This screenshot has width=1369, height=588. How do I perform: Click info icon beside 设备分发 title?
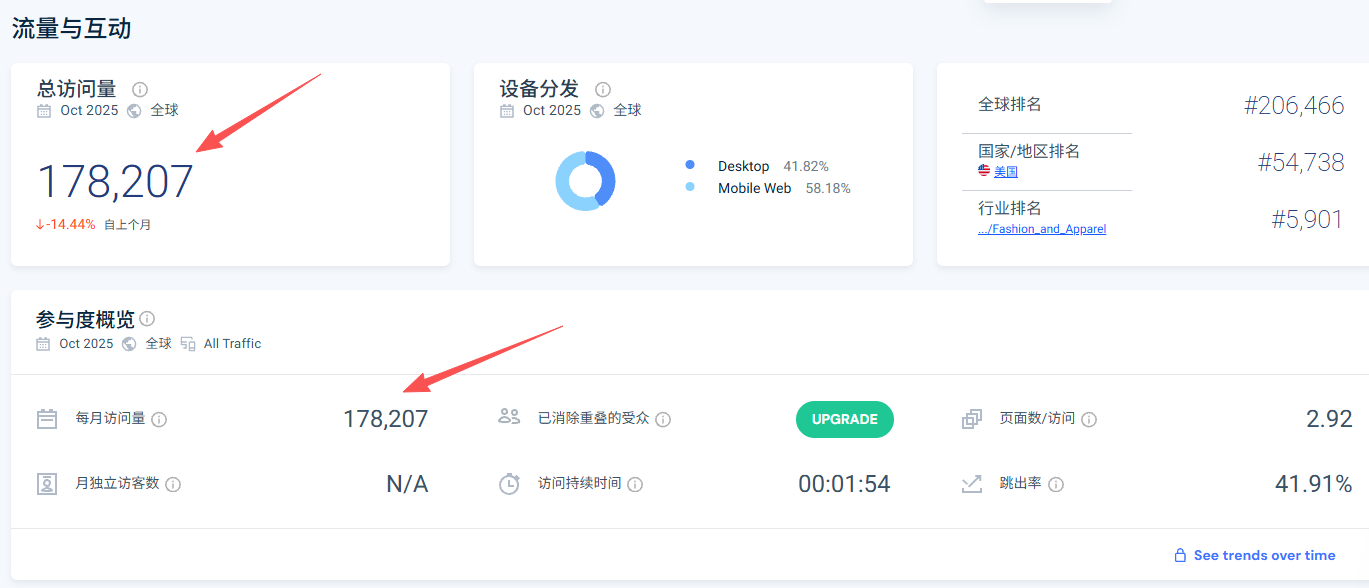603,90
